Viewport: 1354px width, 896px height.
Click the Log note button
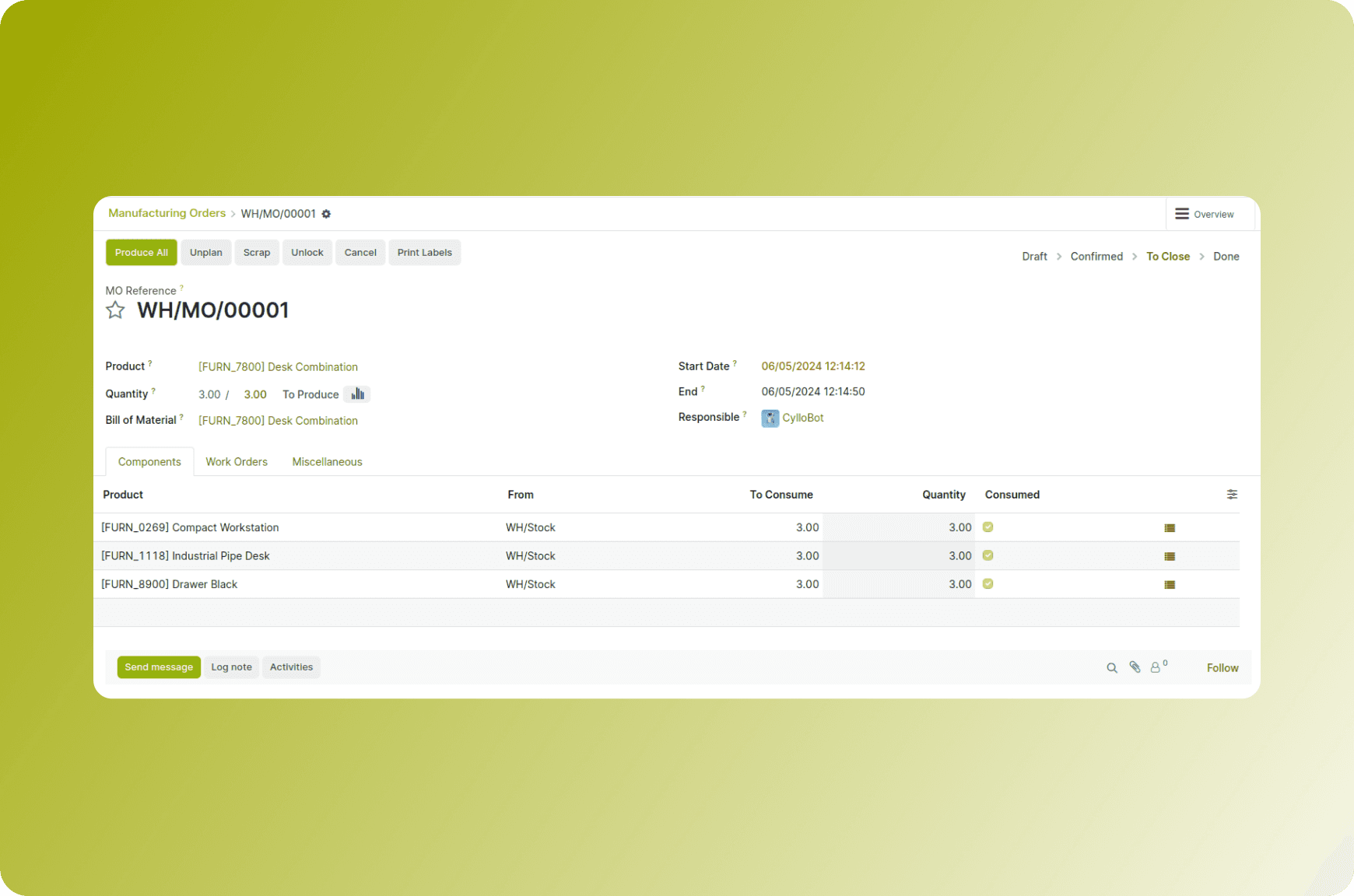point(232,667)
